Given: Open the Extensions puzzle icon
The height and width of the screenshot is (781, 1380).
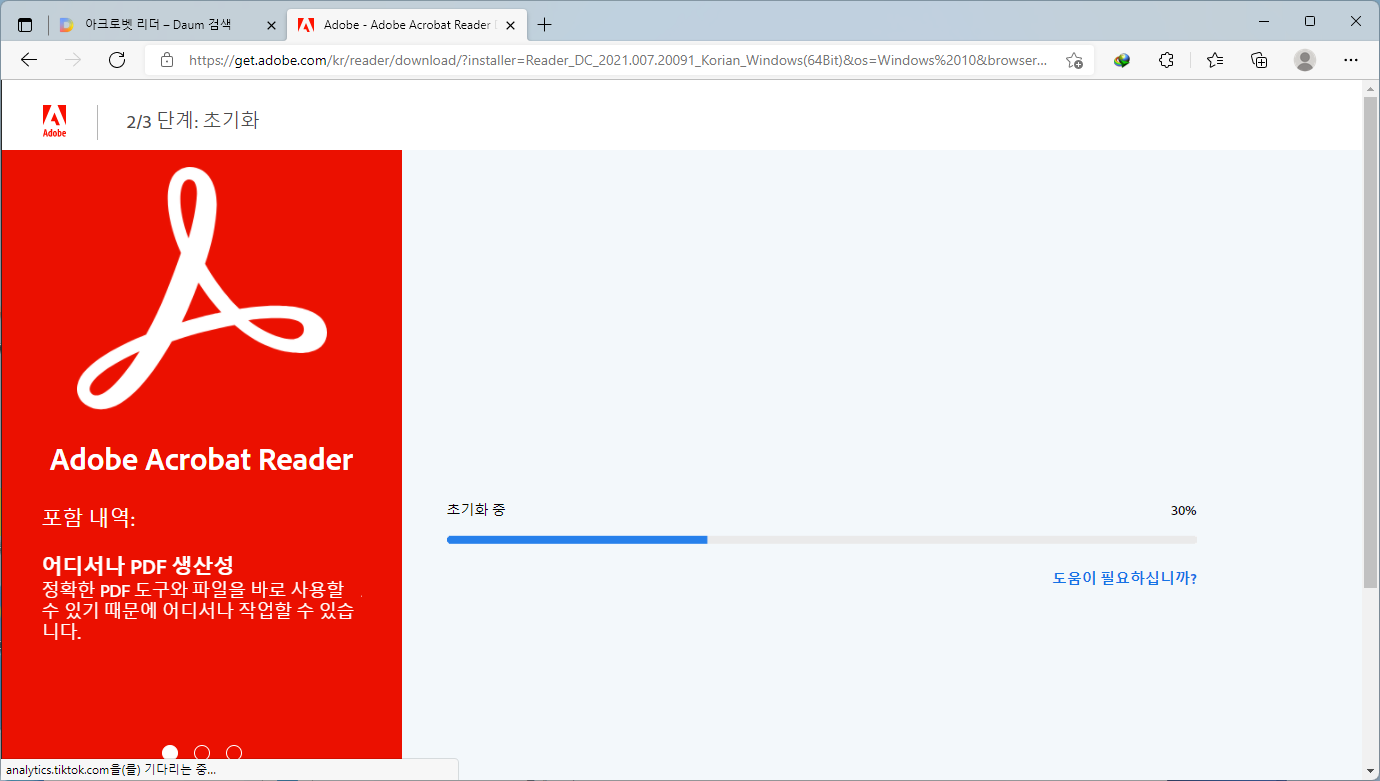Looking at the screenshot, I should pyautogui.click(x=1166, y=60).
